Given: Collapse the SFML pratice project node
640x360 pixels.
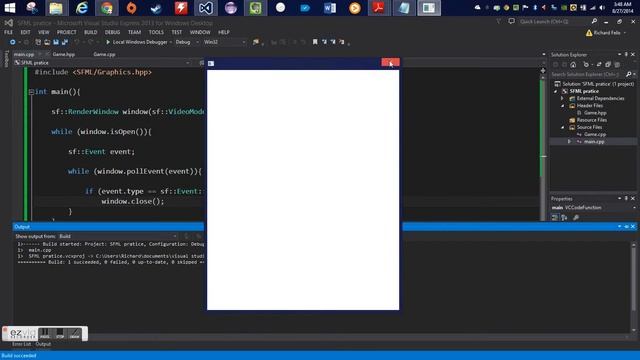Looking at the screenshot, I should tap(556, 91).
